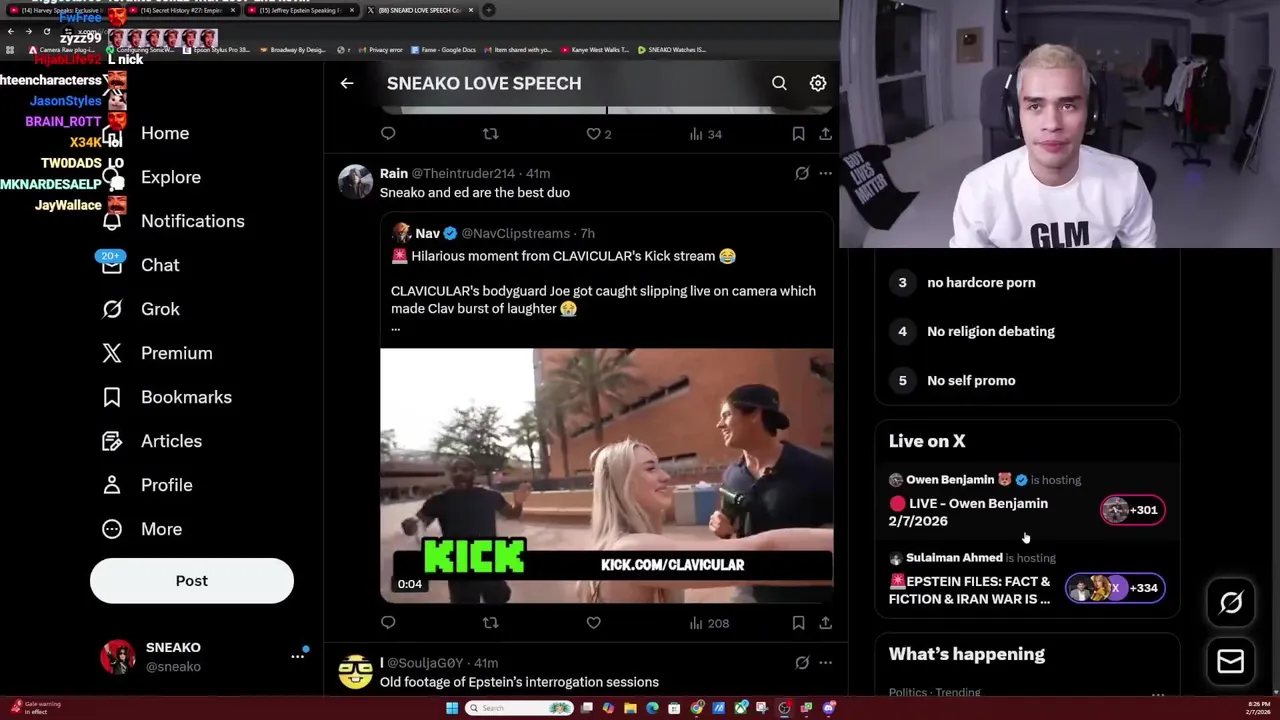The width and height of the screenshot is (1280, 720).
Task: Bookmark Rain's post with 208 views
Action: click(798, 623)
